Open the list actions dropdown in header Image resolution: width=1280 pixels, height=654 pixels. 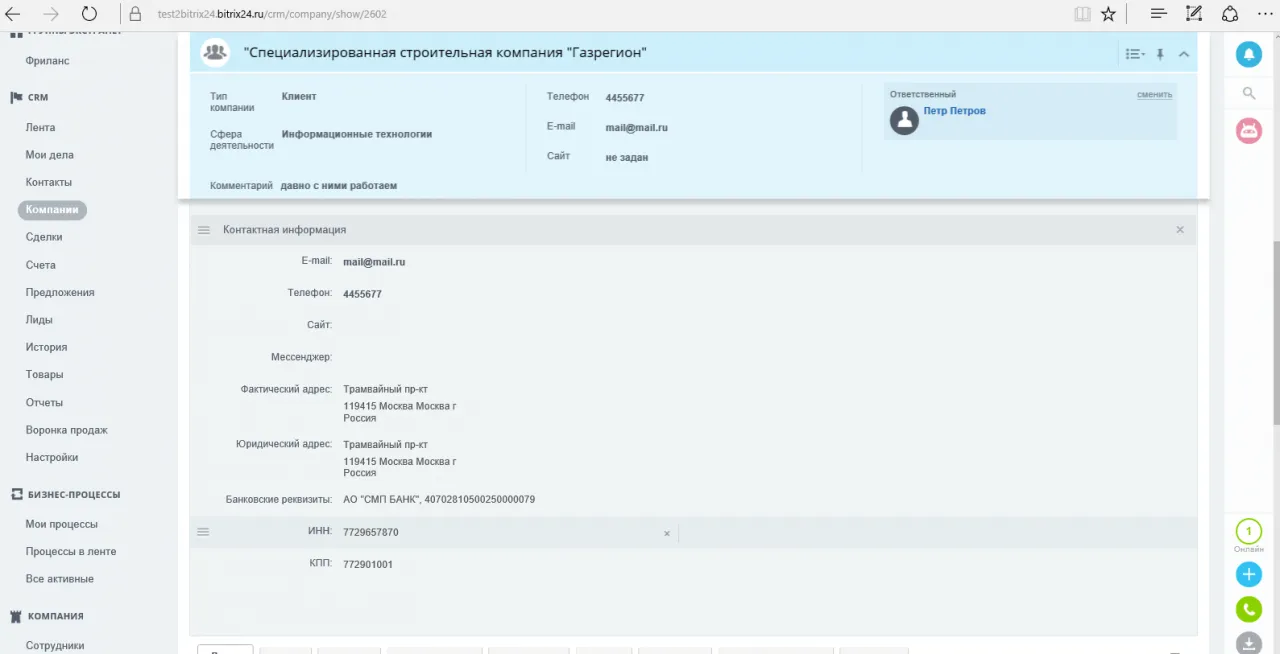coord(1134,54)
